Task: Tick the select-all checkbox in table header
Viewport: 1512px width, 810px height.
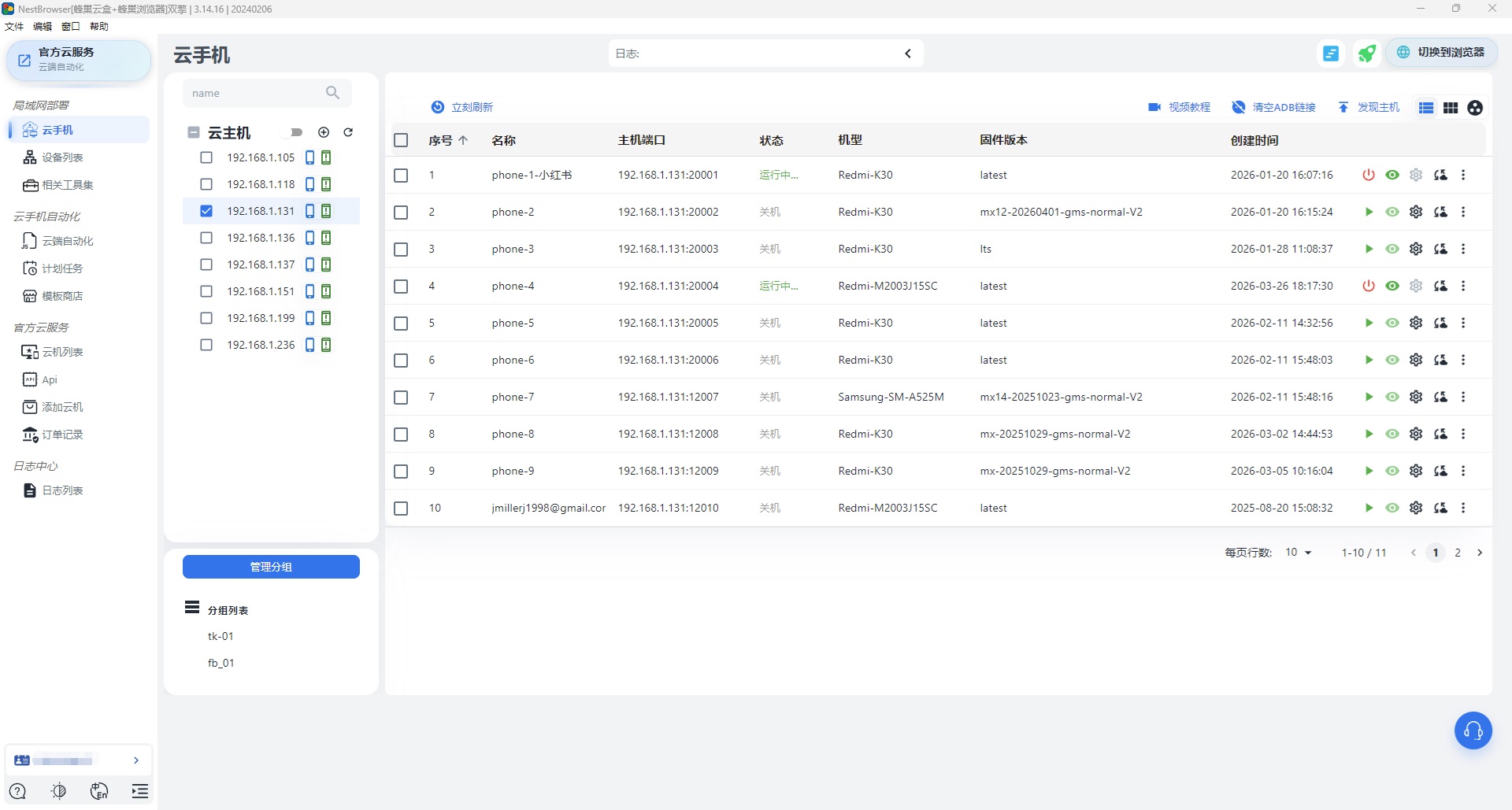Action: click(x=401, y=140)
